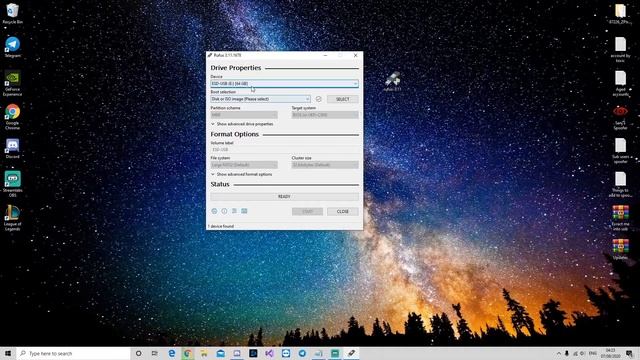Select the Discord desktop icon

coord(12,149)
